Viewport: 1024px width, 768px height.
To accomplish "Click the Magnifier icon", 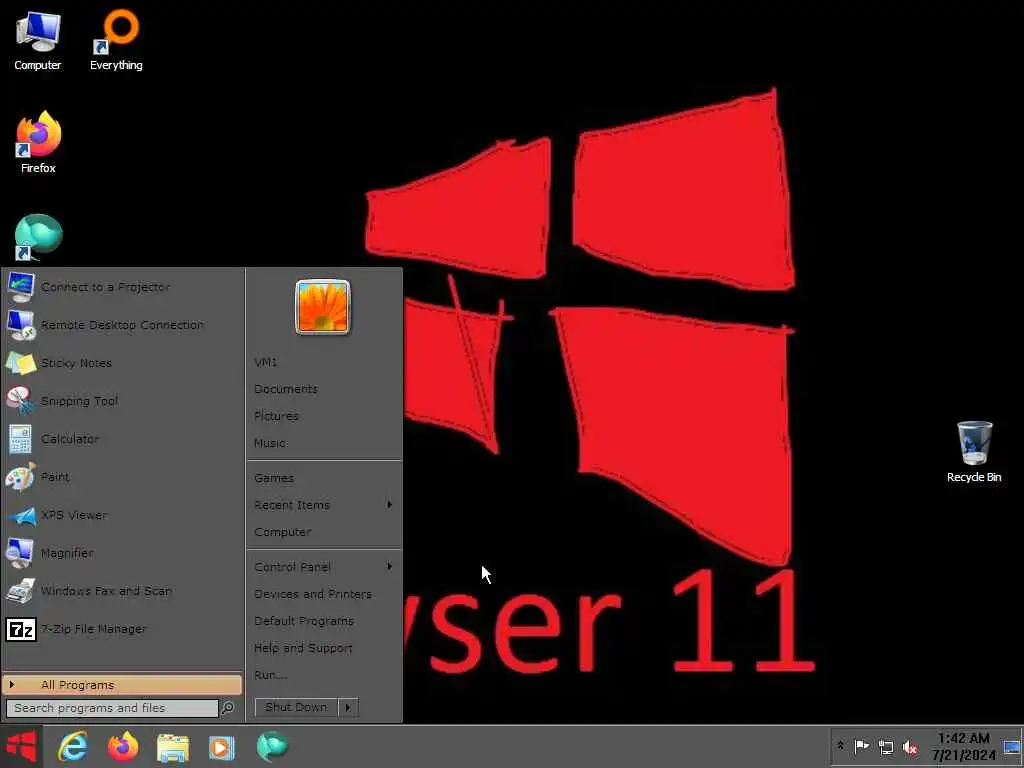I will 21,552.
